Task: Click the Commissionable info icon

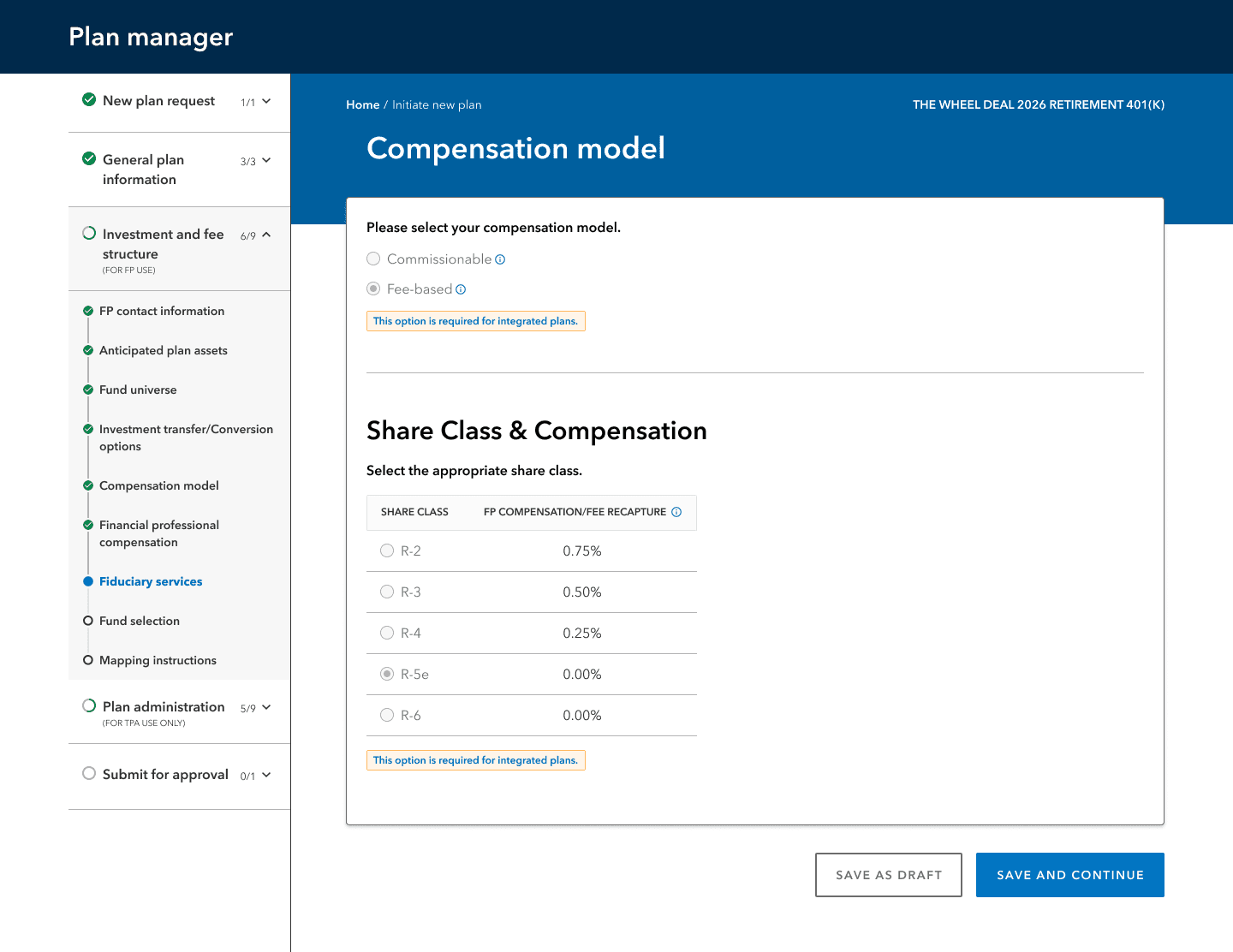Action: tap(500, 259)
